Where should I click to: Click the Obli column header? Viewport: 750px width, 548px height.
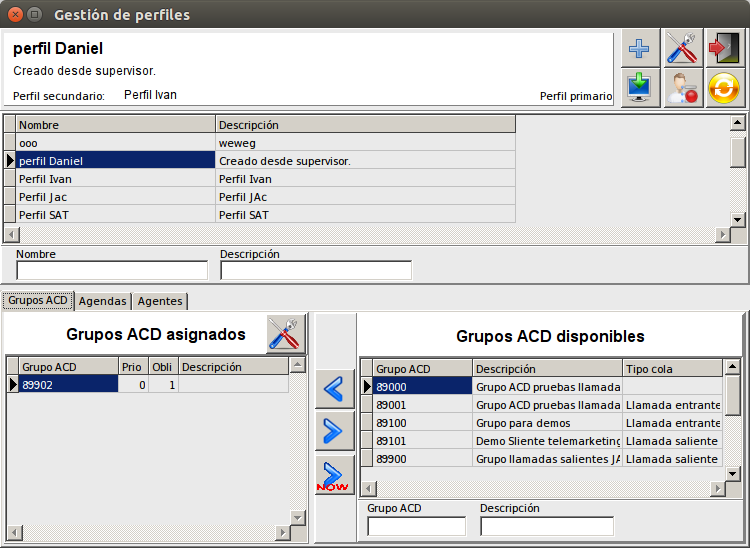click(163, 367)
